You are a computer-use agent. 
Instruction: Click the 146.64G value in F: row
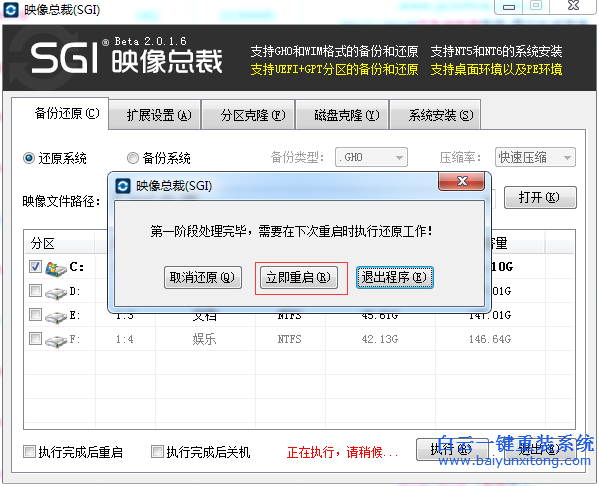pyautogui.click(x=490, y=339)
